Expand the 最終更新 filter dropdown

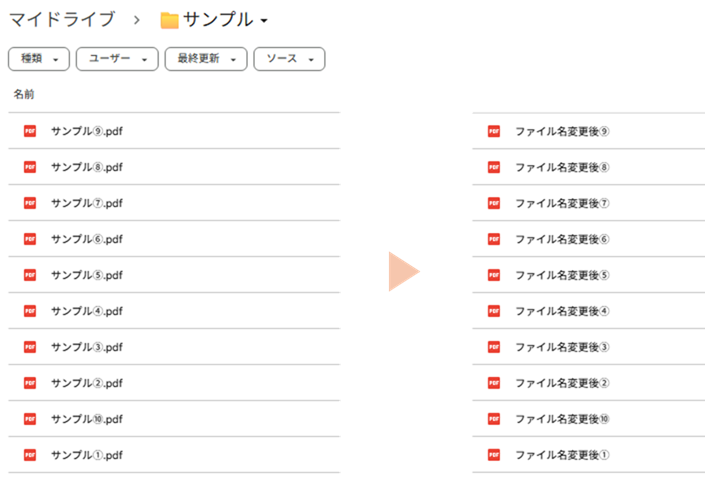(x=205, y=59)
